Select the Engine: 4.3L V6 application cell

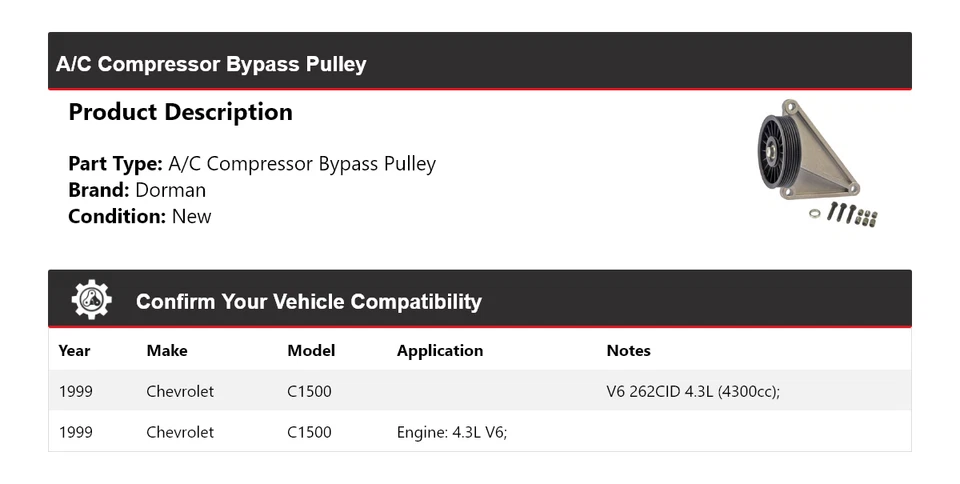click(452, 432)
